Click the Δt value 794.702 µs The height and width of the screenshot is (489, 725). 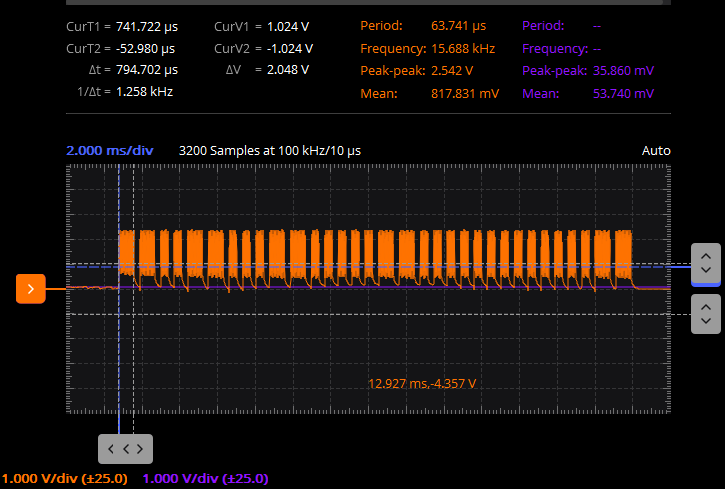(x=147, y=70)
